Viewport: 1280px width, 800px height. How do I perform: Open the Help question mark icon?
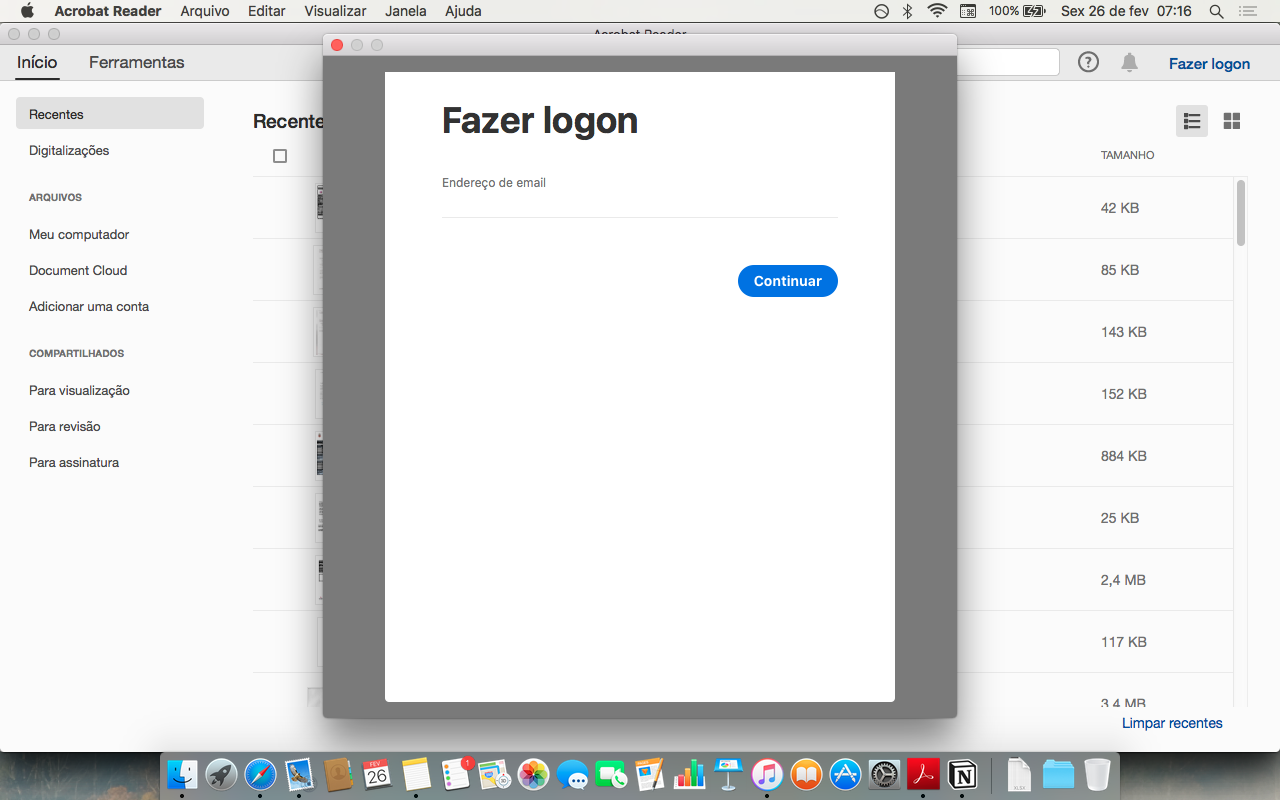click(1088, 62)
